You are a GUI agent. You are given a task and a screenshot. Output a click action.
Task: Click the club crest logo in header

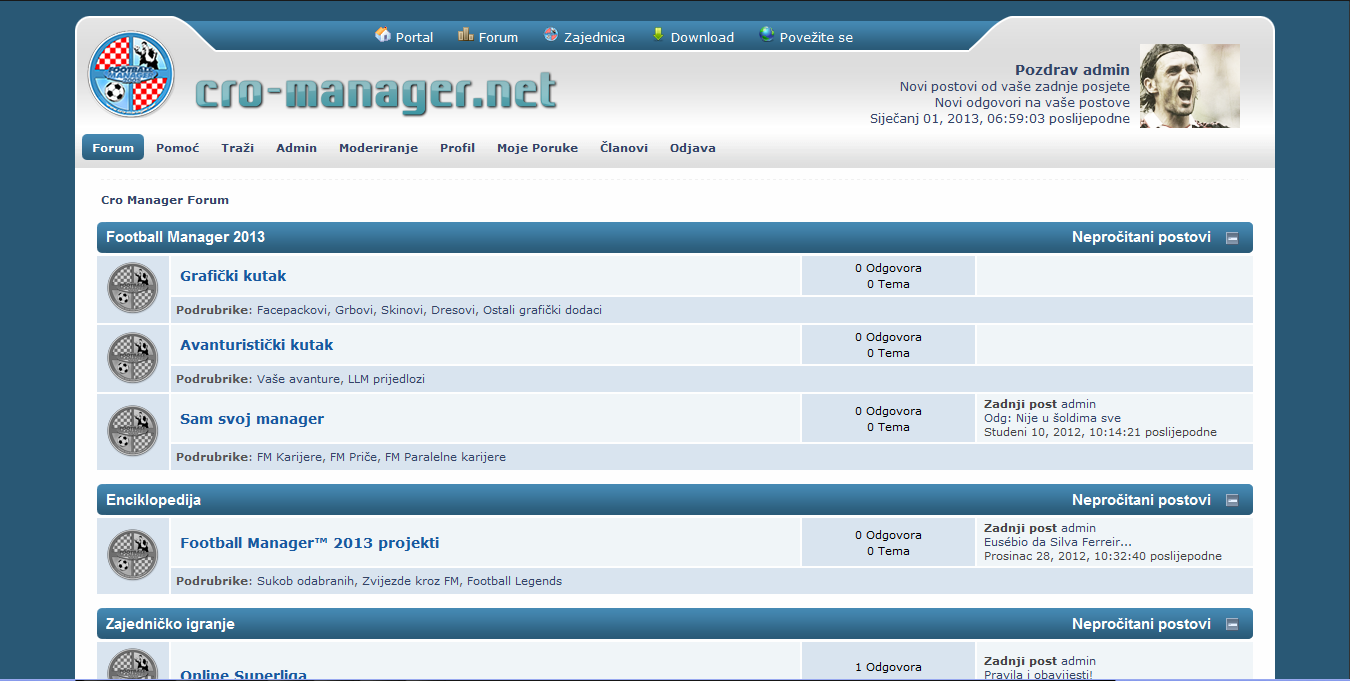(131, 75)
